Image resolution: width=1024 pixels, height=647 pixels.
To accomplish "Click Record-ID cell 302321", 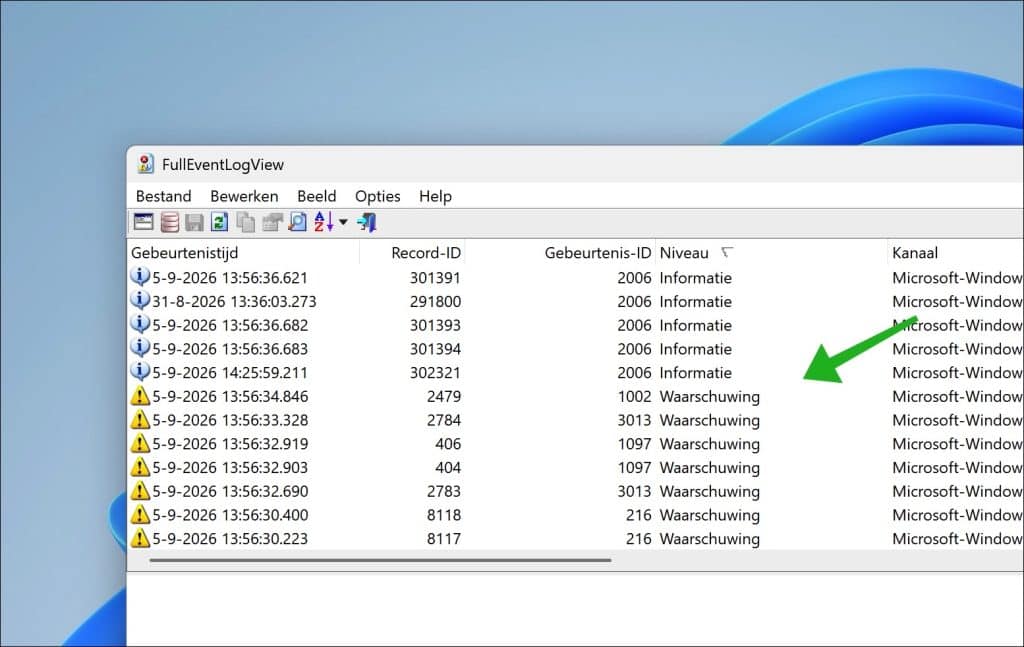I will pos(435,372).
